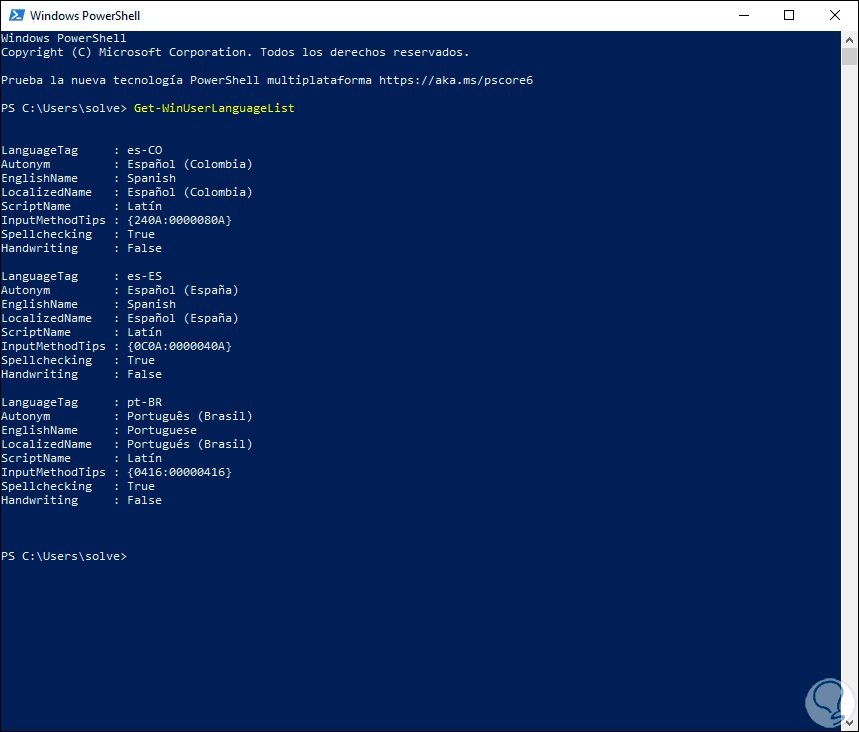
Task: Maximize the Windows PowerShell window
Action: (x=789, y=15)
